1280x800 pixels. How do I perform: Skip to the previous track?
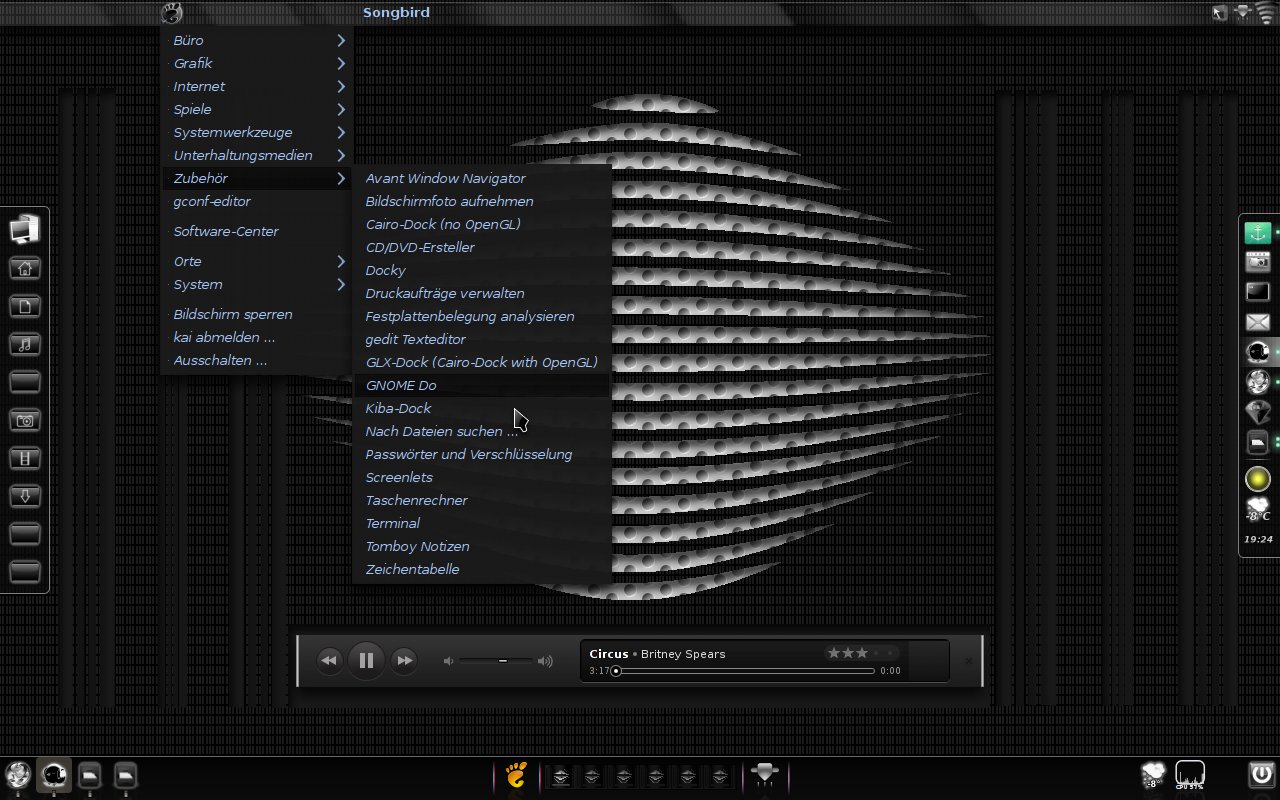coord(329,660)
